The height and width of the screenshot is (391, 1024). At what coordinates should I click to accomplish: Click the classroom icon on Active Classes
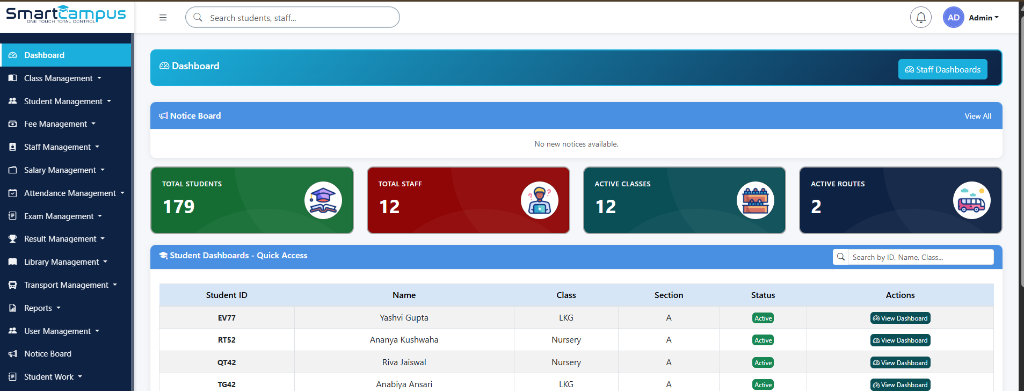756,200
